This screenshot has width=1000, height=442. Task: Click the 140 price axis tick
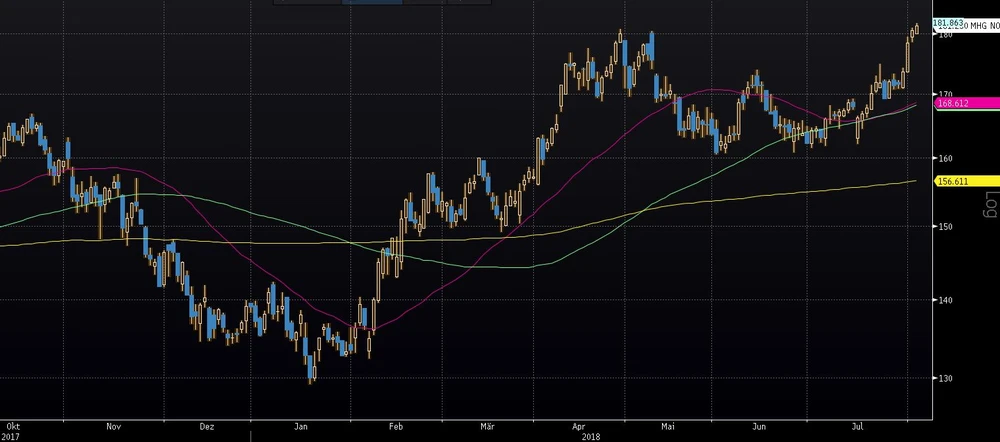click(x=944, y=300)
